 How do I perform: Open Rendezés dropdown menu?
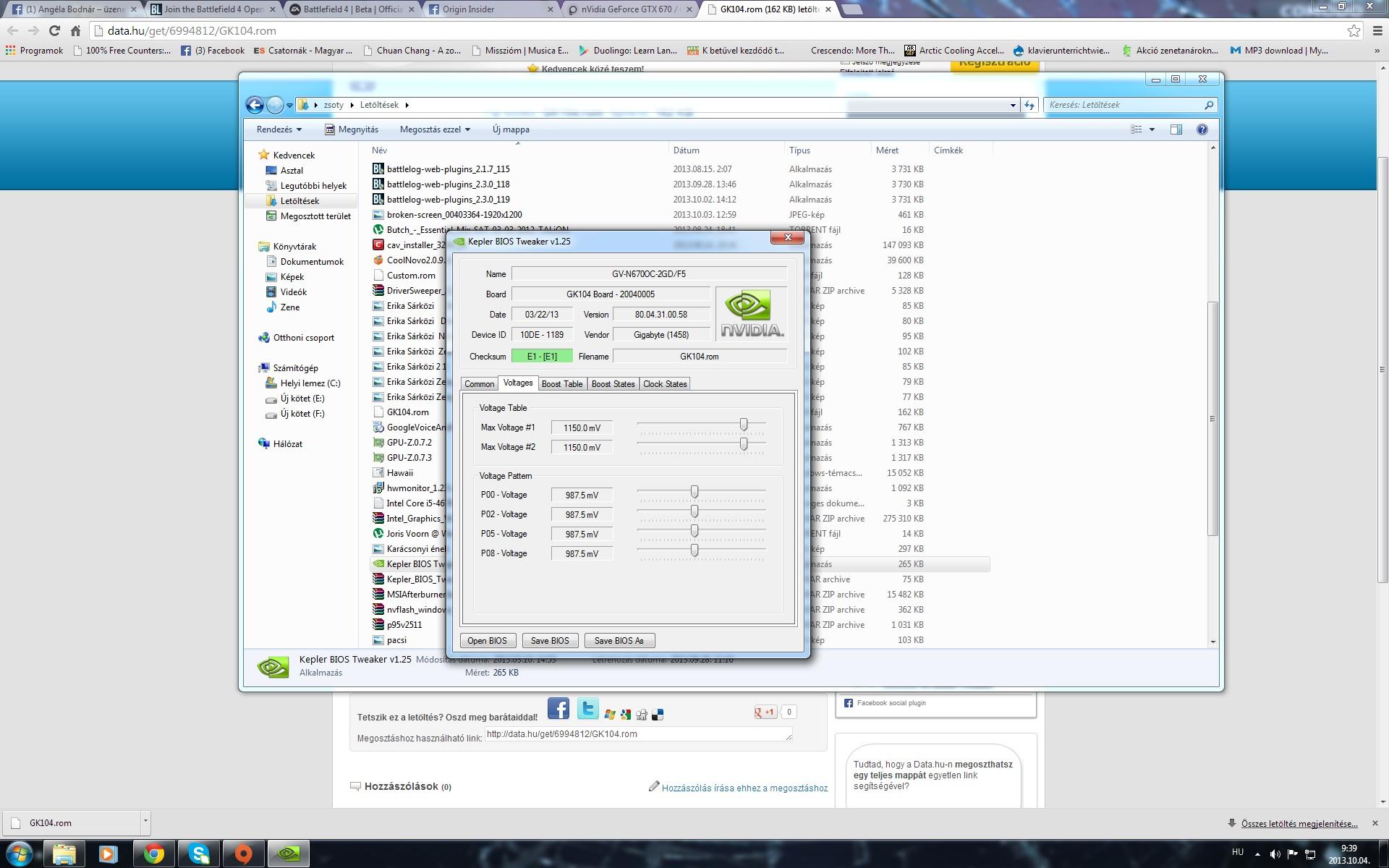279,129
